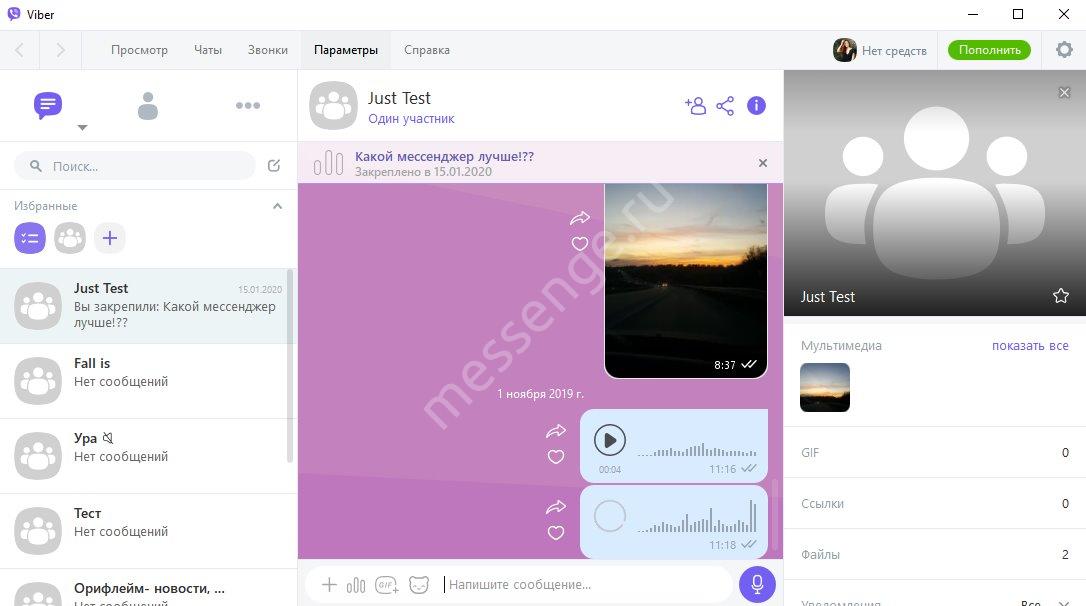Click the attach plus icon in input bar
The width and height of the screenshot is (1086, 606).
[329, 585]
